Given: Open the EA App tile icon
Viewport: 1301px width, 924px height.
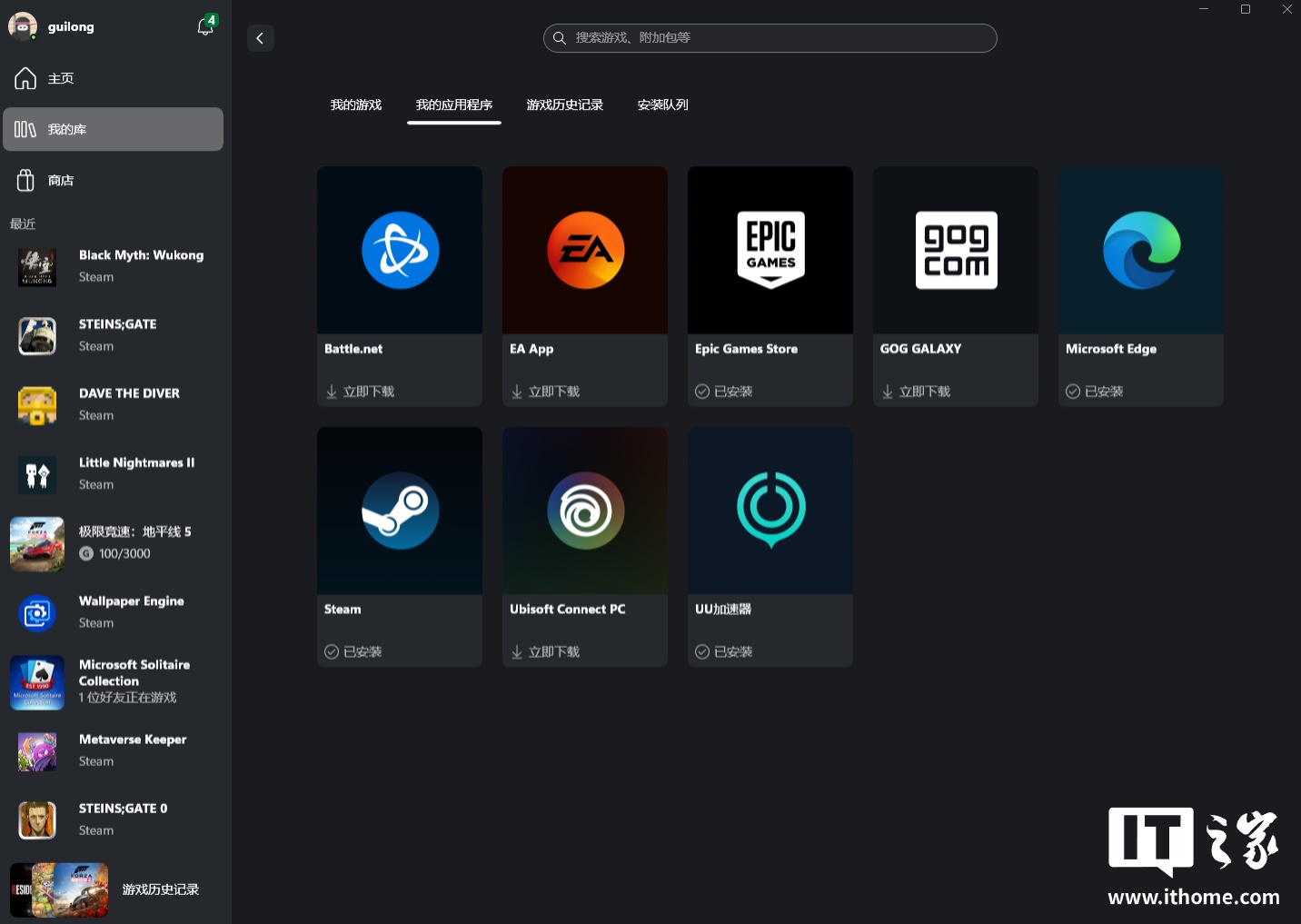Looking at the screenshot, I should [x=585, y=250].
